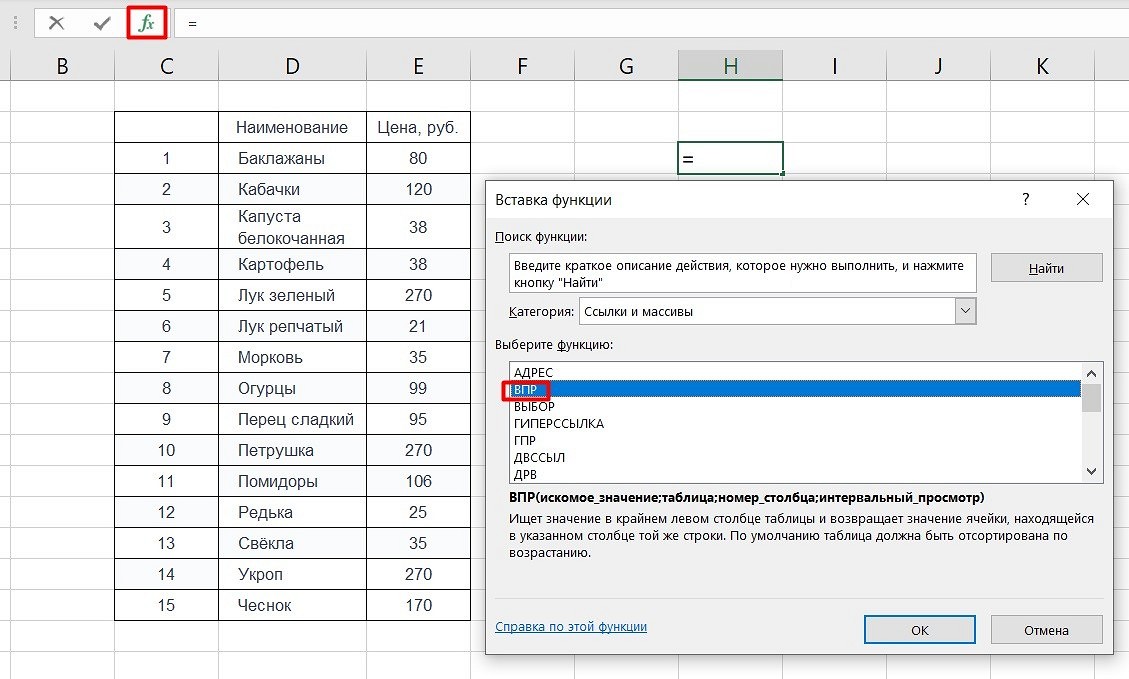Click the Укроп cell
Screen dimensions: 1129x679
292,574
